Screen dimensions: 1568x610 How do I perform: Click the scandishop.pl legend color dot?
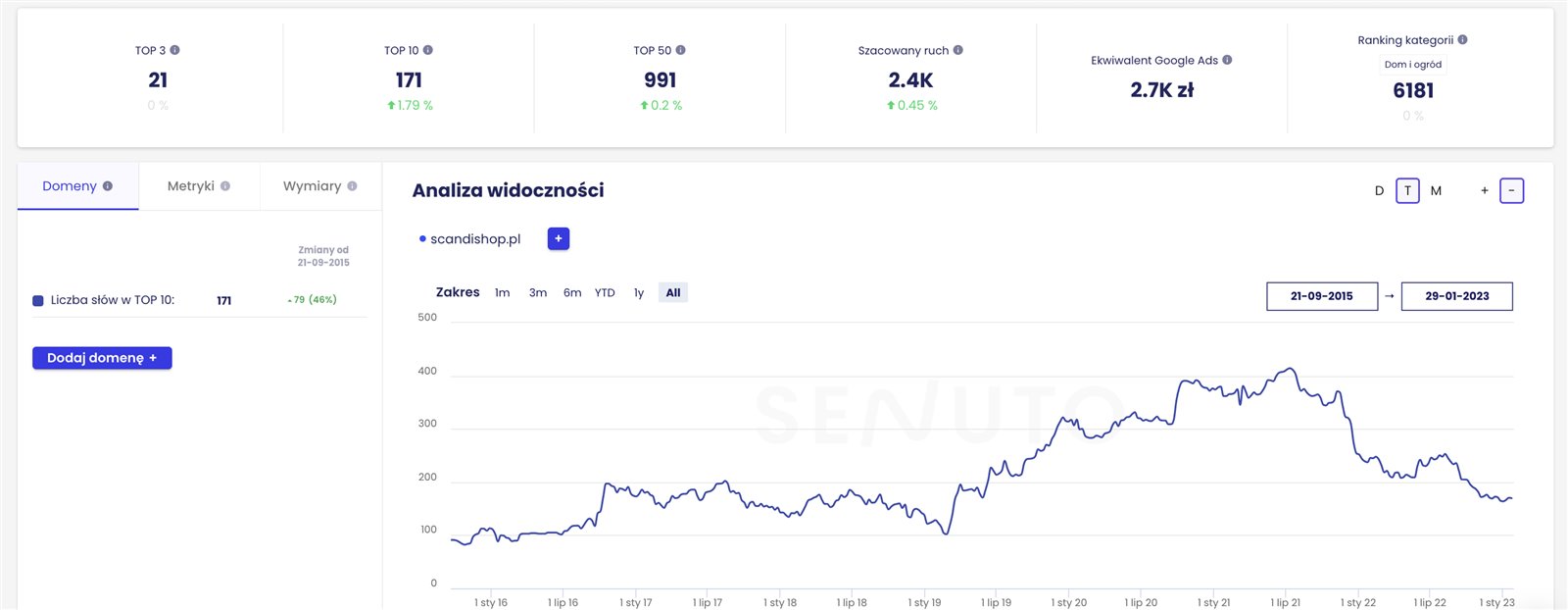(422, 238)
